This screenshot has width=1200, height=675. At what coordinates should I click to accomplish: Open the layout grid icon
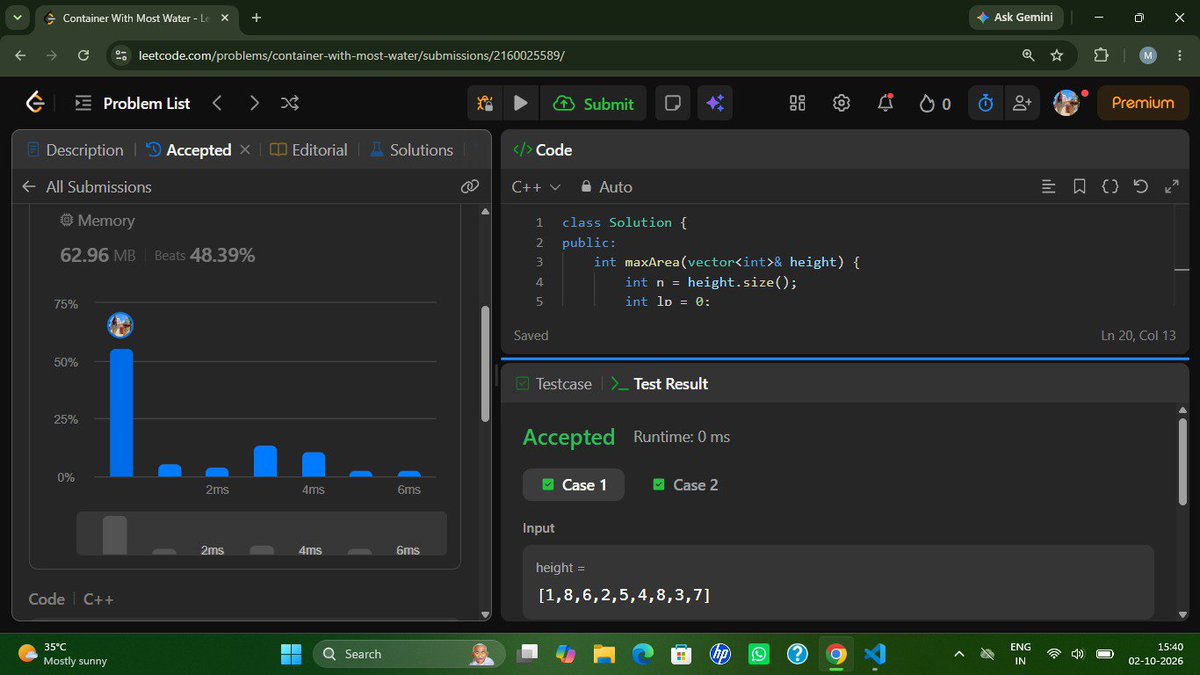(797, 103)
